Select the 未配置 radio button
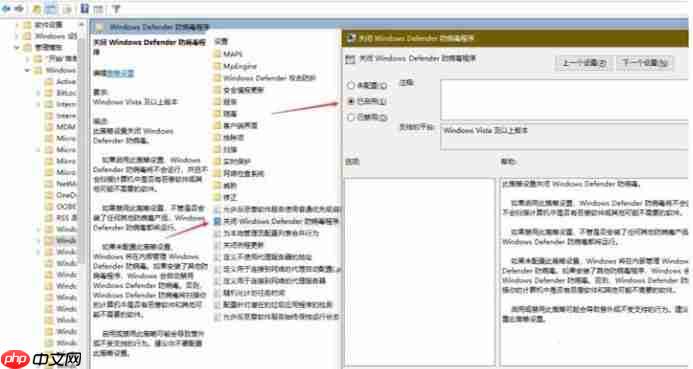 click(x=351, y=85)
